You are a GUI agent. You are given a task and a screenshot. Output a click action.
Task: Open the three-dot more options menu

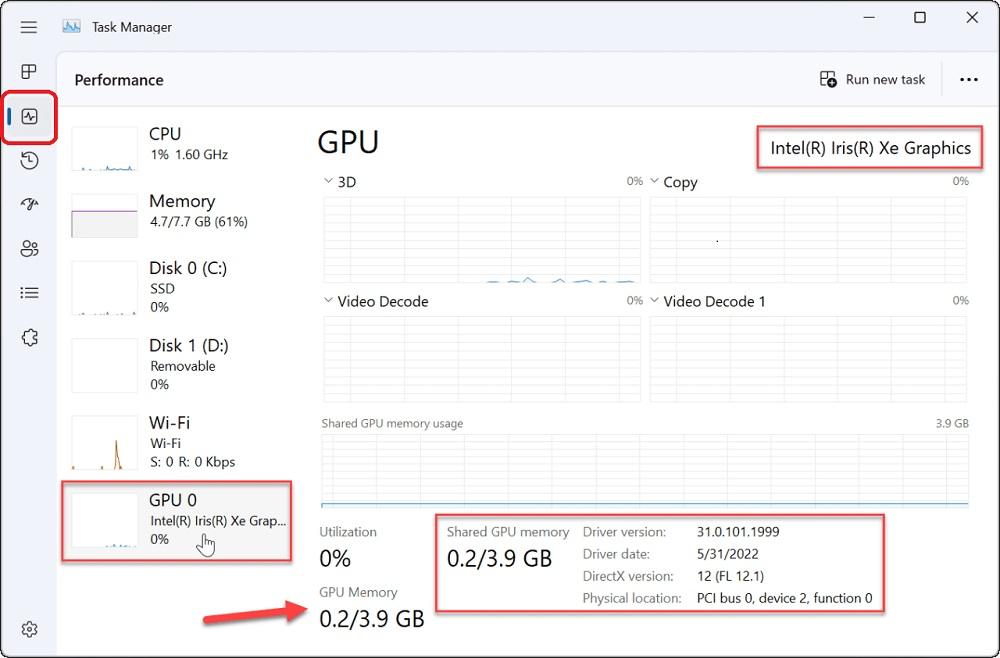click(x=968, y=80)
